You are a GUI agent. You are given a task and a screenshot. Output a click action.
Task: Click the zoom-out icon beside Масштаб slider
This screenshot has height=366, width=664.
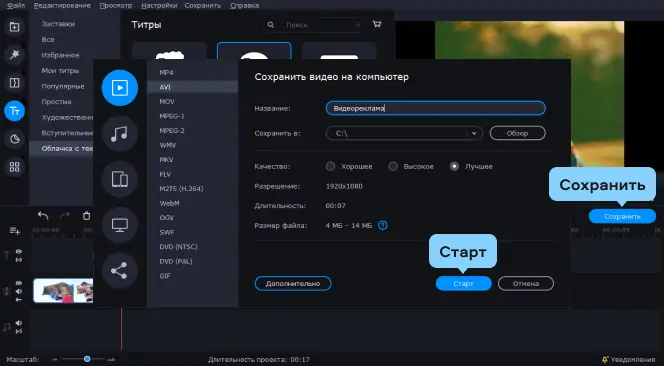(x=54, y=360)
